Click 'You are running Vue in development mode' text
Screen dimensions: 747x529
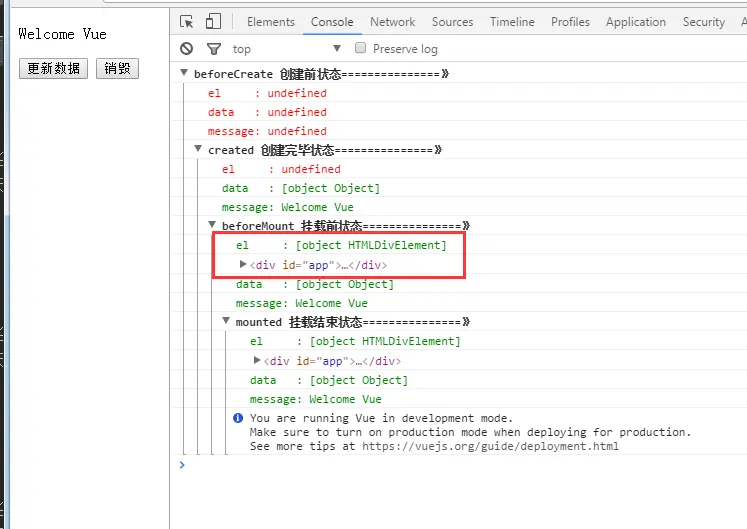[381, 418]
